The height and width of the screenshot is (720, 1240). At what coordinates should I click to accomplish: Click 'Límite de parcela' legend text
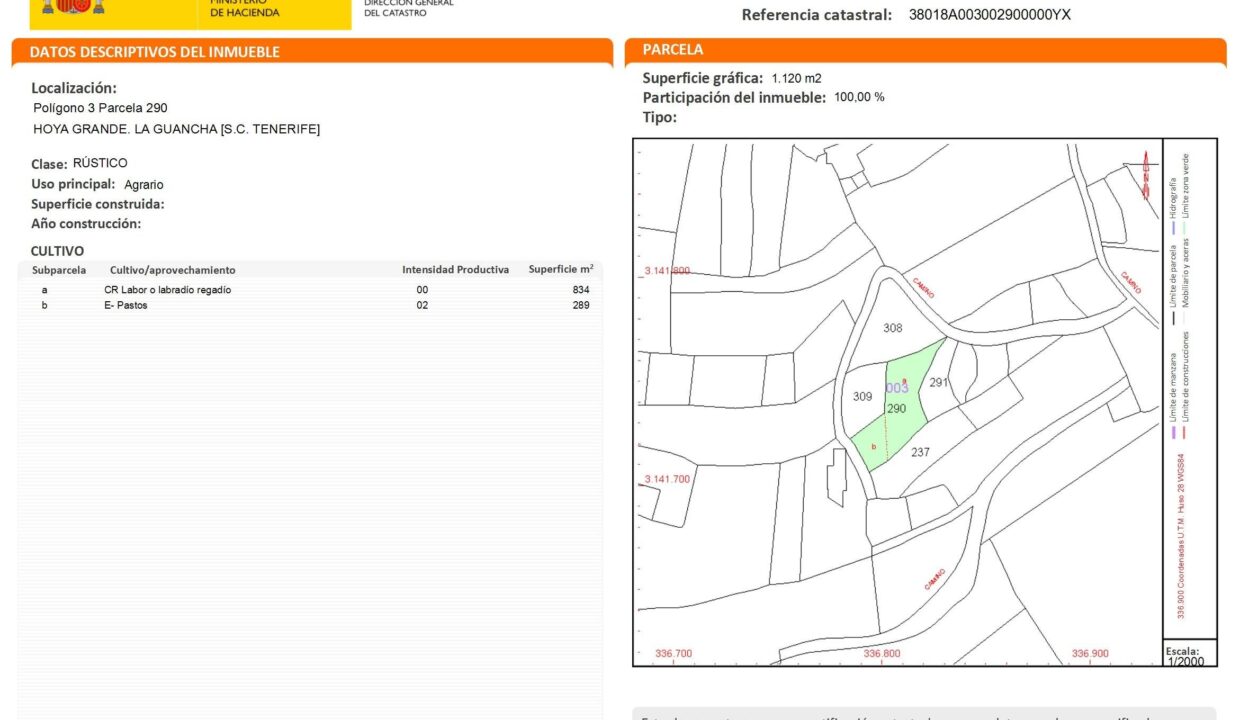[x=1173, y=277]
